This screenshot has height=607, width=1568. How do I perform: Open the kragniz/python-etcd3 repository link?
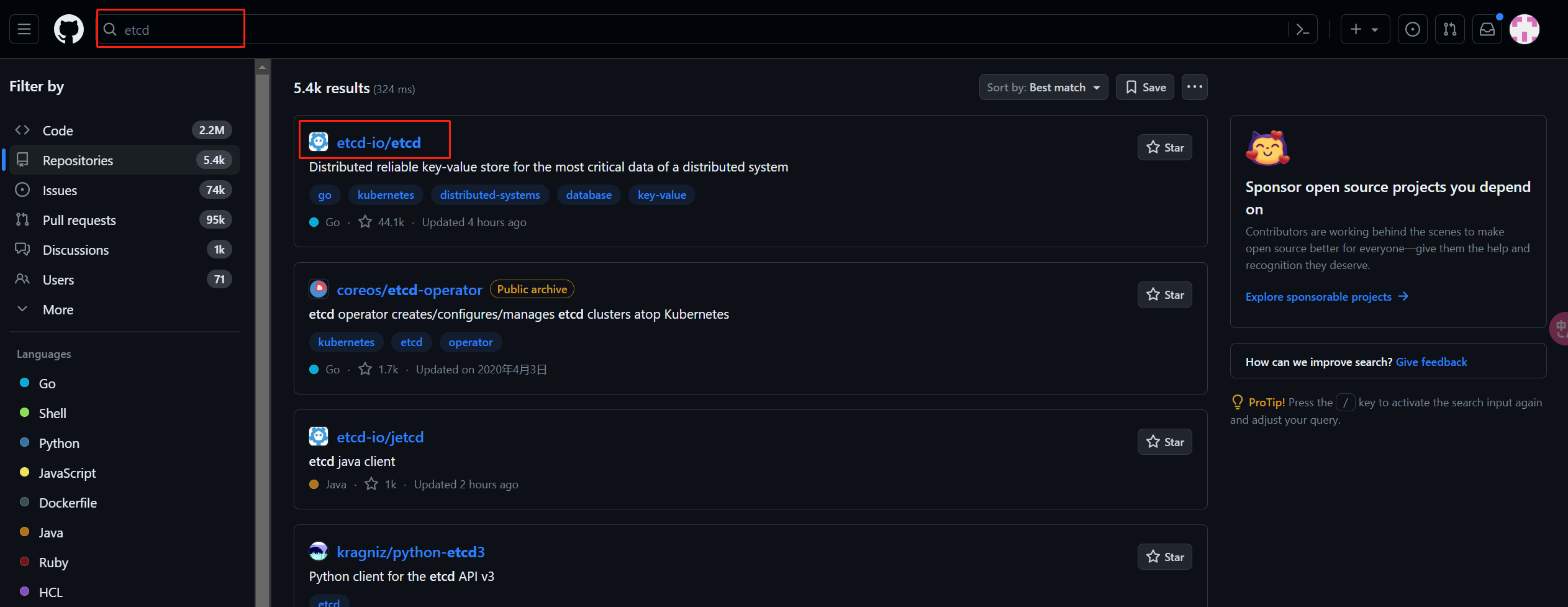tap(410, 552)
